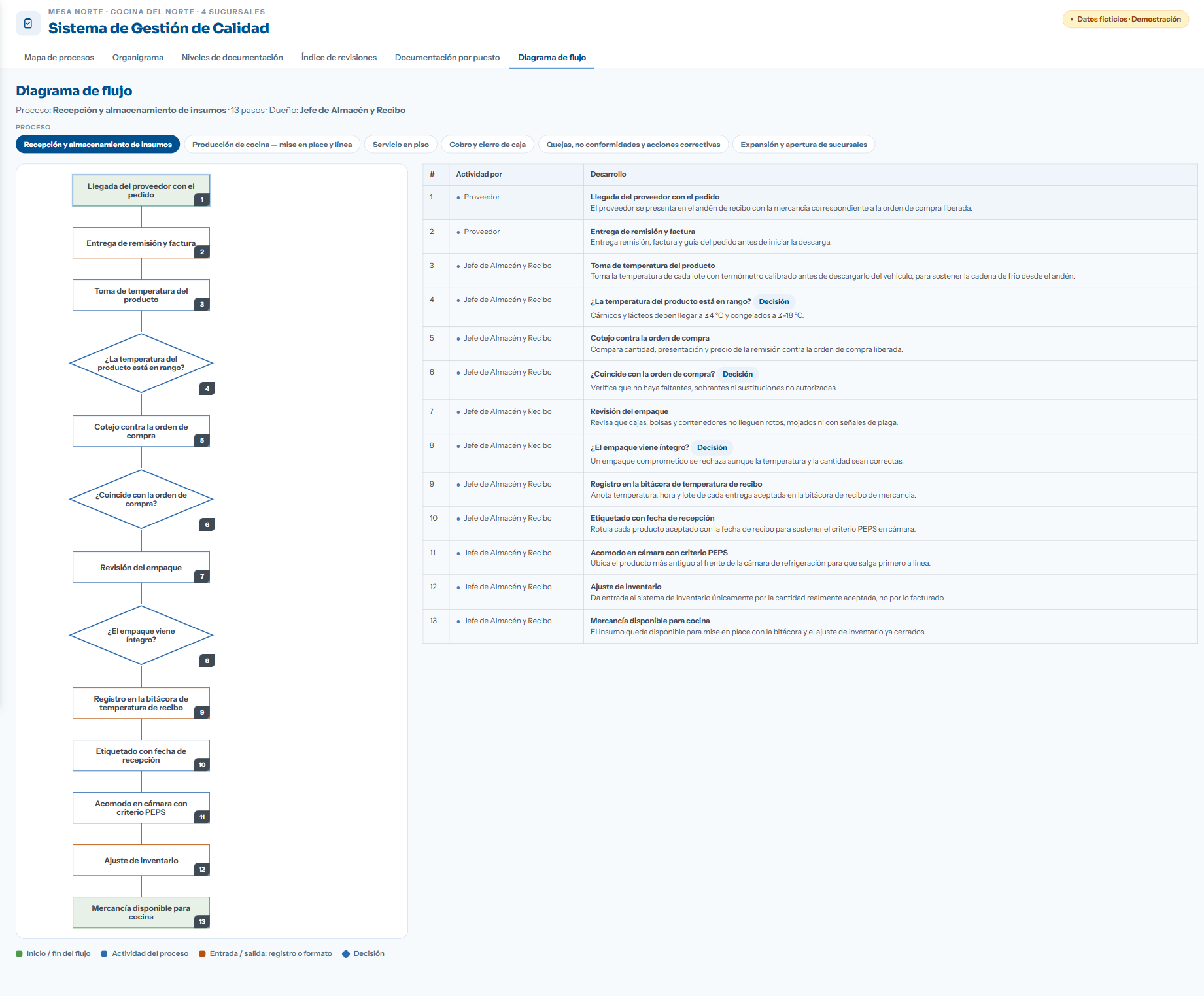The image size is (1204, 996).
Task: Click row 12 title Ajuste de inventario
Action: (x=626, y=587)
